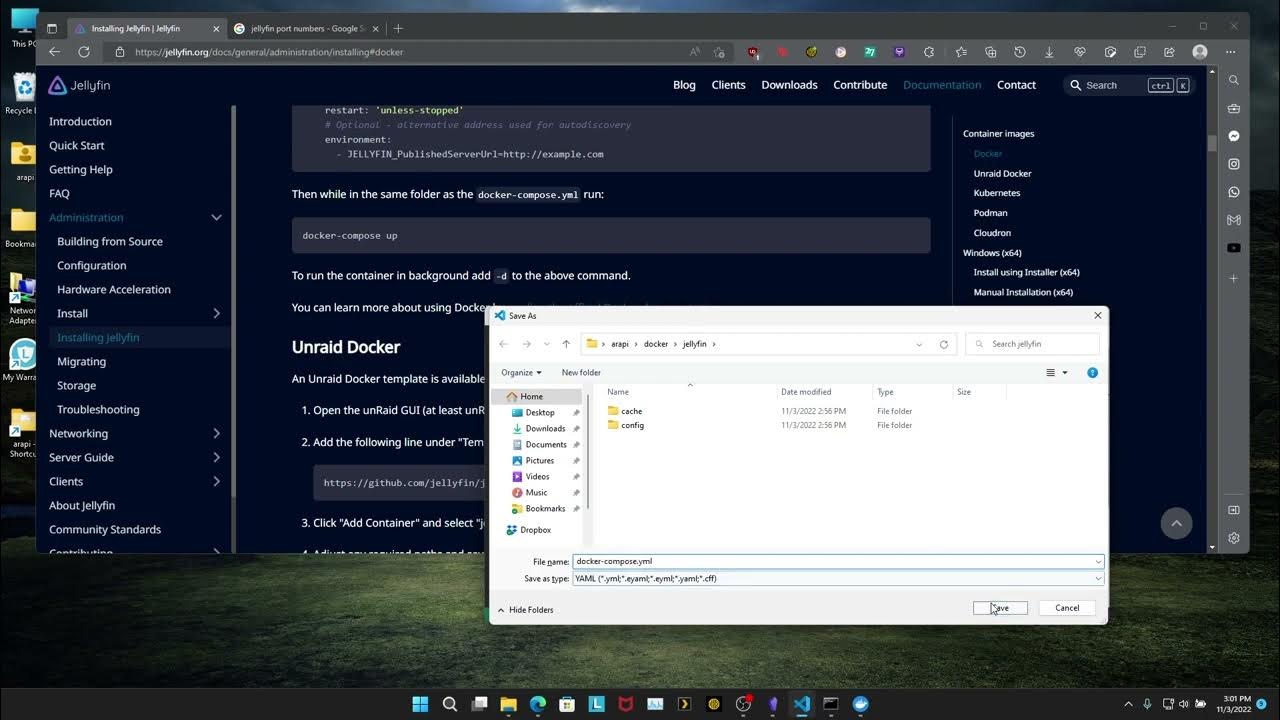Viewport: 1280px width, 720px height.
Task: Open the File name history dropdown arrow
Action: coord(1098,561)
